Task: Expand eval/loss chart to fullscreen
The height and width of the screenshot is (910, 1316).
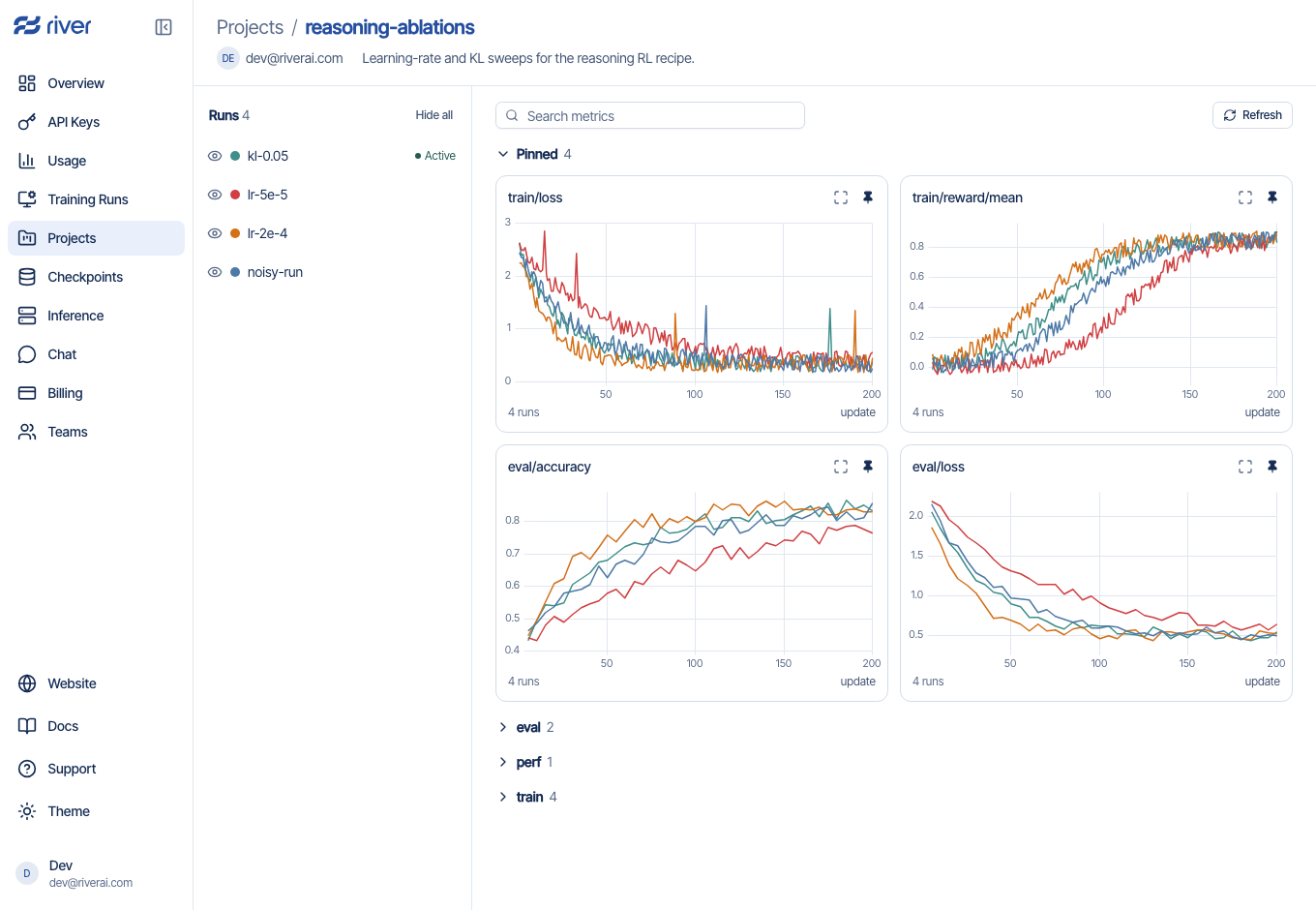Action: (1245, 467)
